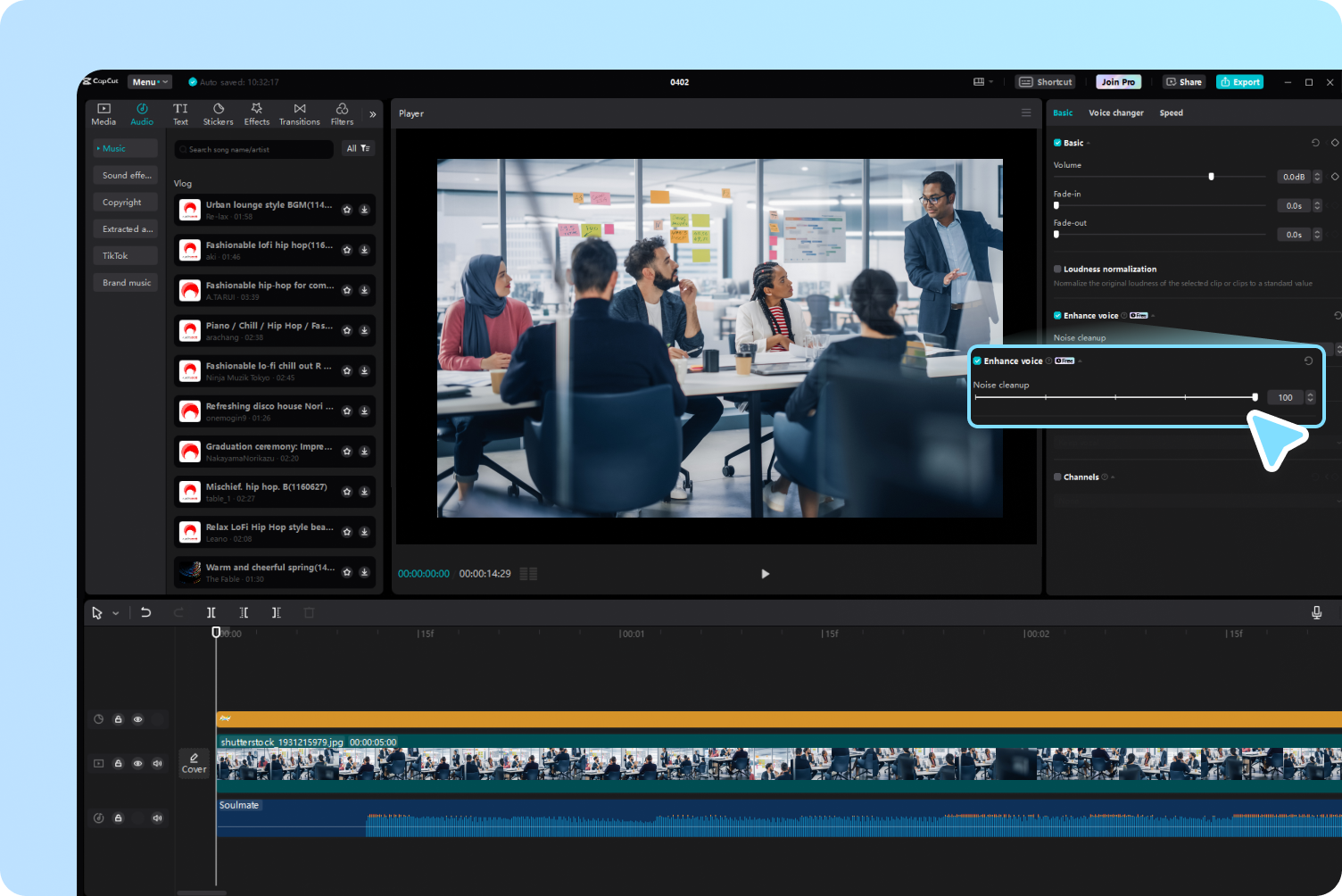Screen dimensions: 1342x896
Task: Click the Split clip tool
Action: [x=211, y=613]
